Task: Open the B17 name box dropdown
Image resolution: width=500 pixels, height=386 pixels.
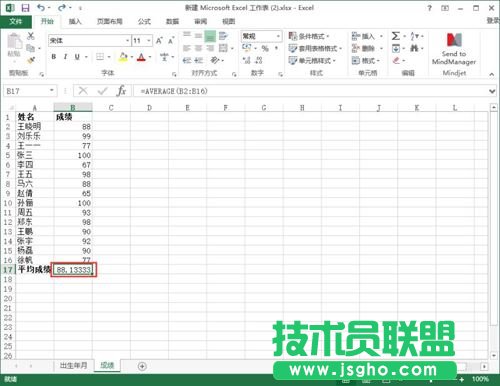Action: [52, 91]
